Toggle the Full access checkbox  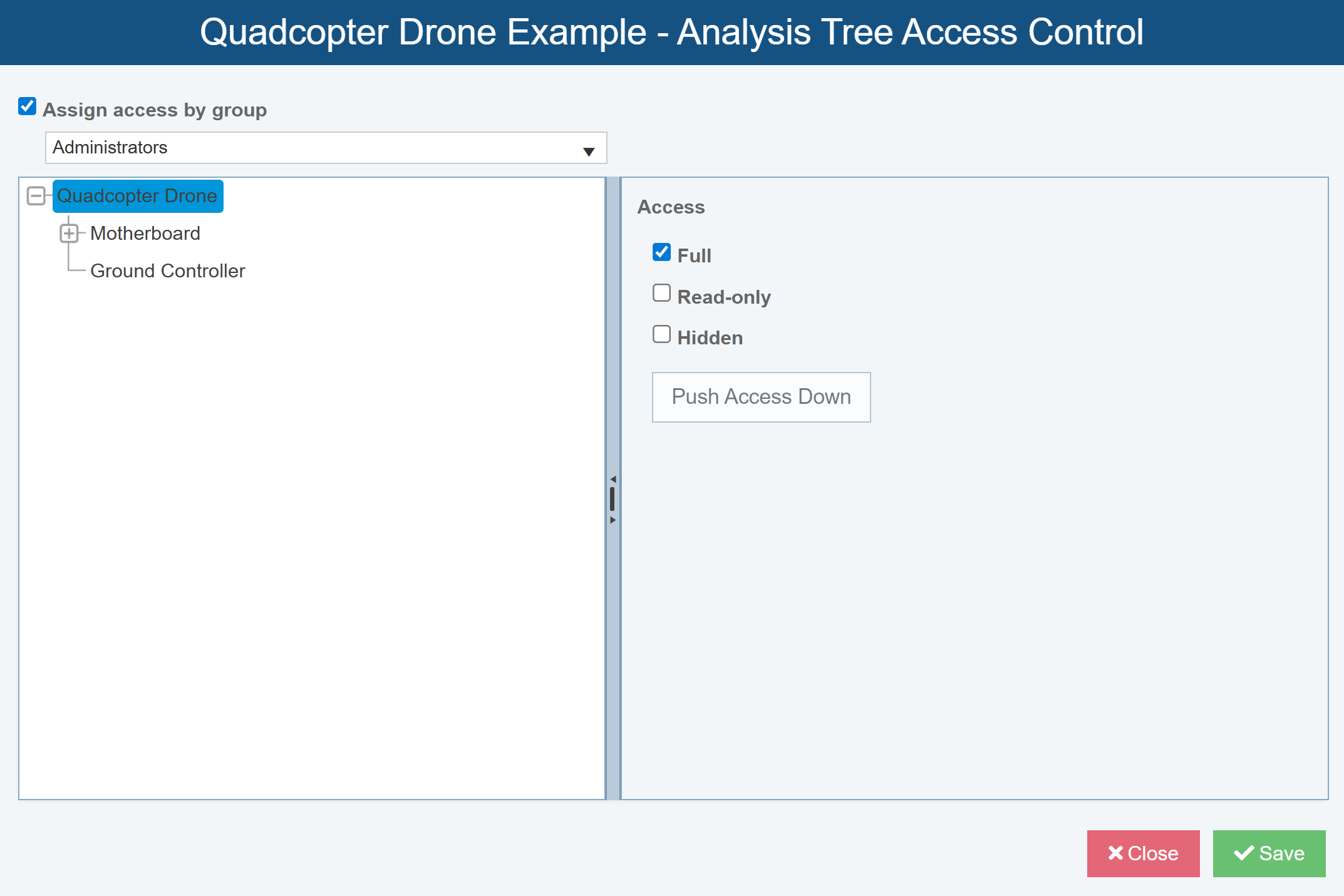[661, 252]
